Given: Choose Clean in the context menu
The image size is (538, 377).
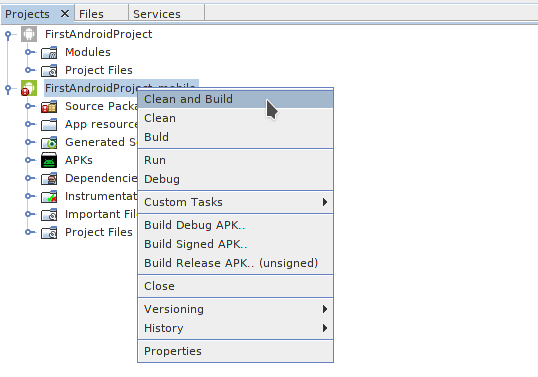Looking at the screenshot, I should (235, 118).
